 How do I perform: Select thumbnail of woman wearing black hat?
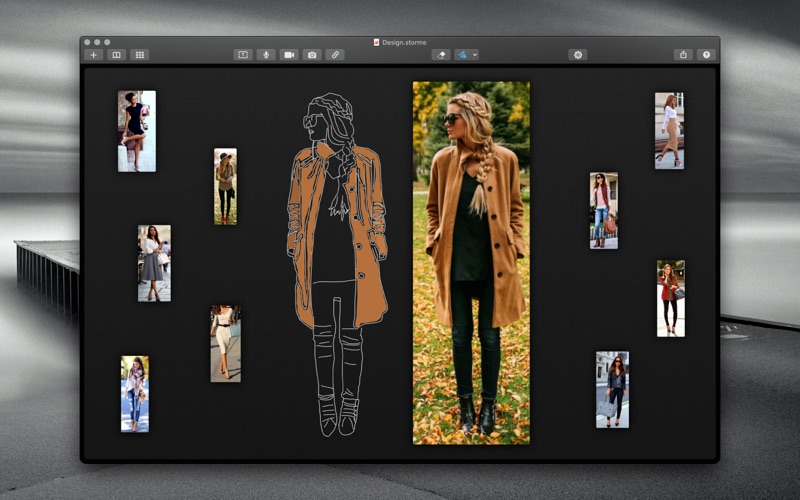tap(225, 186)
